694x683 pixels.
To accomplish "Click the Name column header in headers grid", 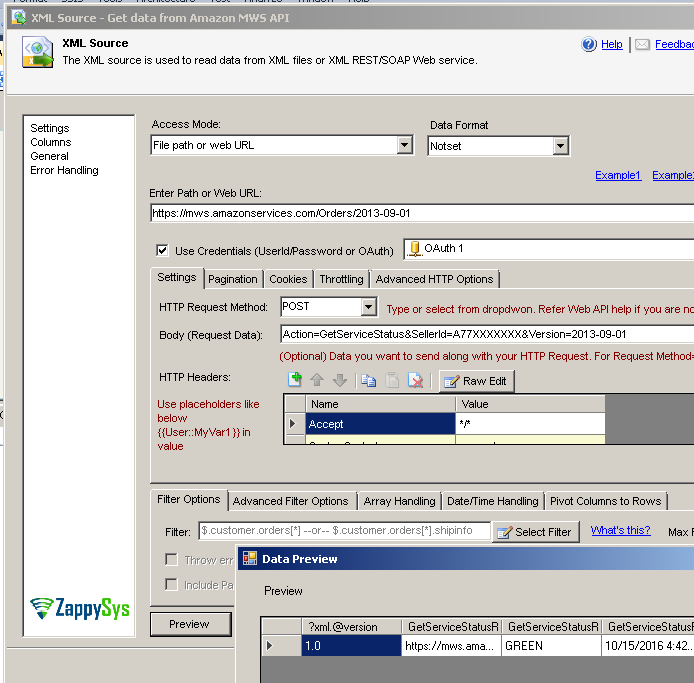I will point(380,404).
